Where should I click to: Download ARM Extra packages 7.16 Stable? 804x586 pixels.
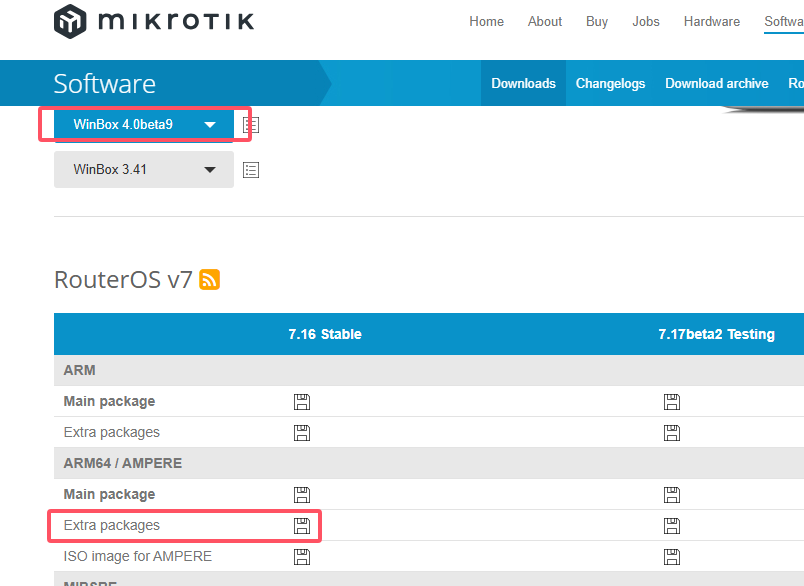302,433
